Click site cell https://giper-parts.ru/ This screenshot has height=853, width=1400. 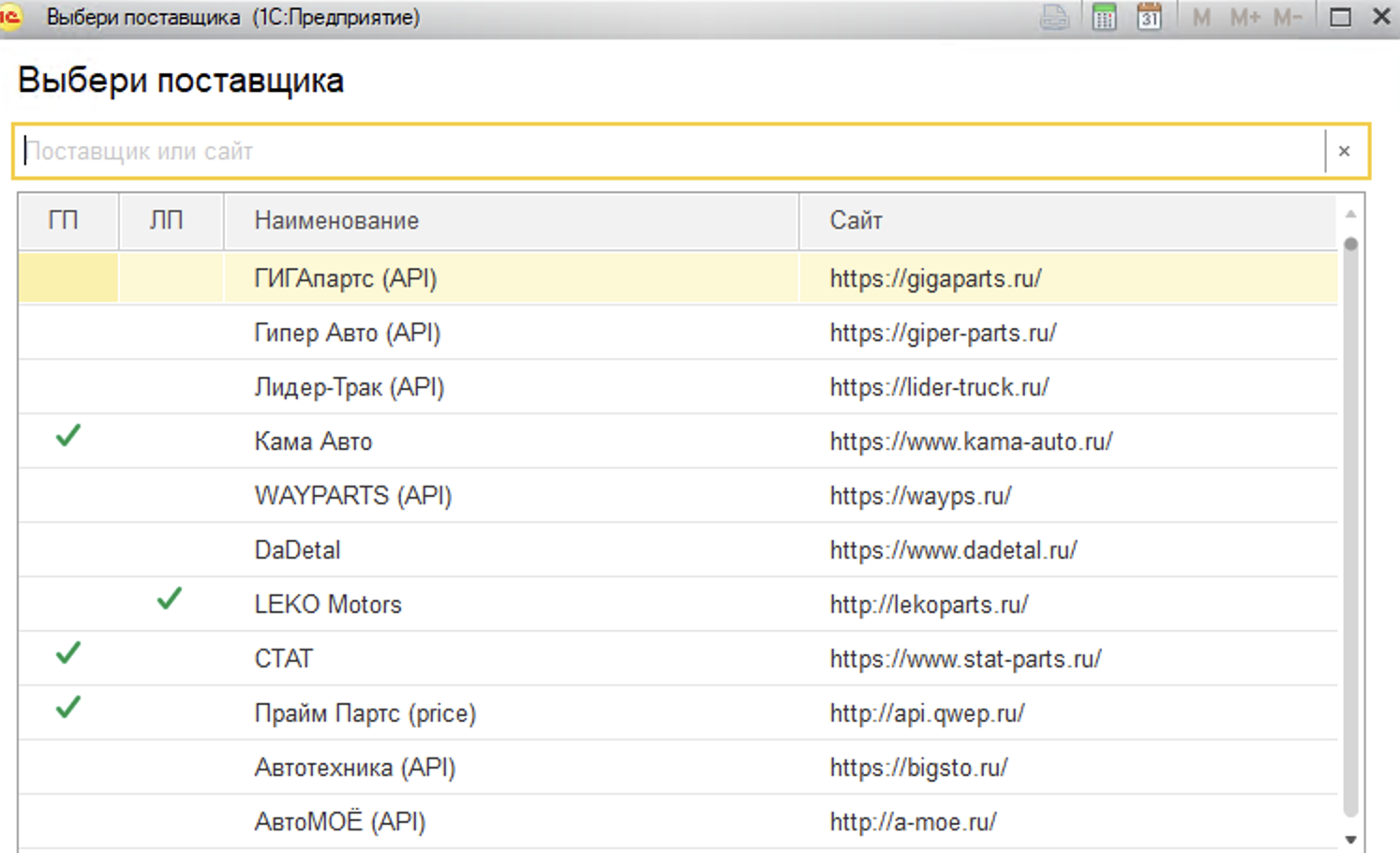click(x=943, y=333)
